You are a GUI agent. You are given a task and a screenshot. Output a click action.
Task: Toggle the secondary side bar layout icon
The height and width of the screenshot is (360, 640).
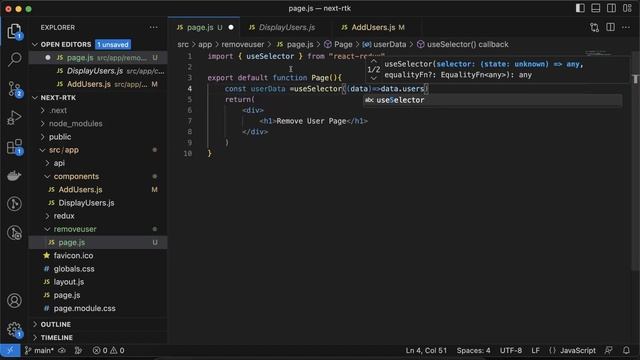[611, 8]
